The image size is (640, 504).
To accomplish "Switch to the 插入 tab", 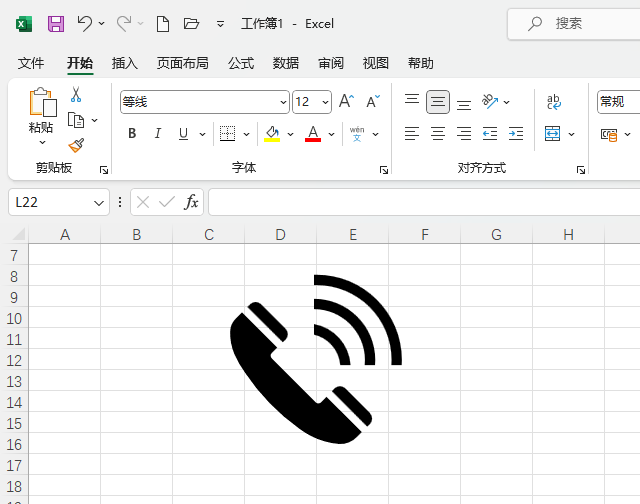I will pos(124,63).
